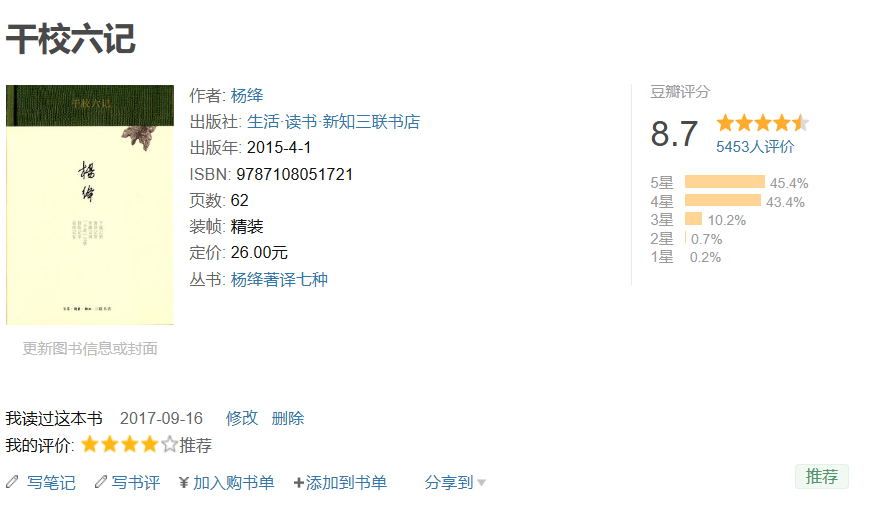View the 5453人评价 ratings page
Image resolution: width=869 pixels, height=510 pixels.
[x=755, y=147]
